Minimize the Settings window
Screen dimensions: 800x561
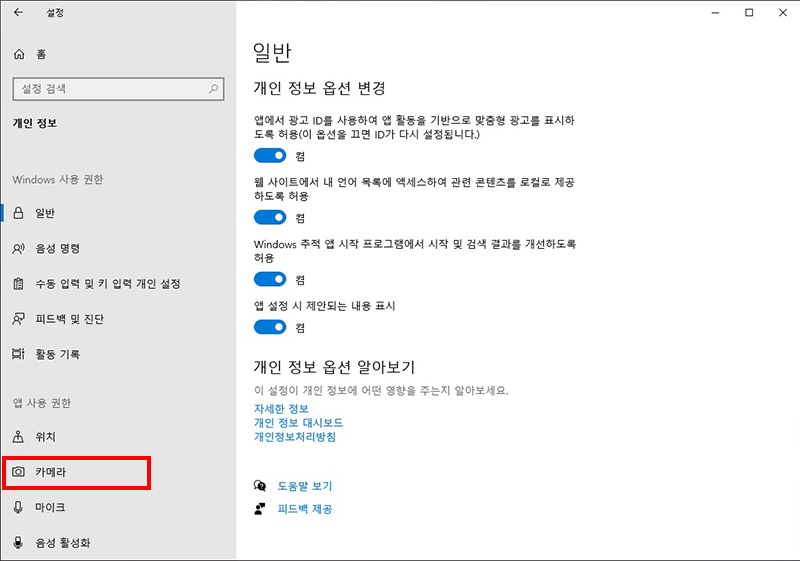[715, 12]
